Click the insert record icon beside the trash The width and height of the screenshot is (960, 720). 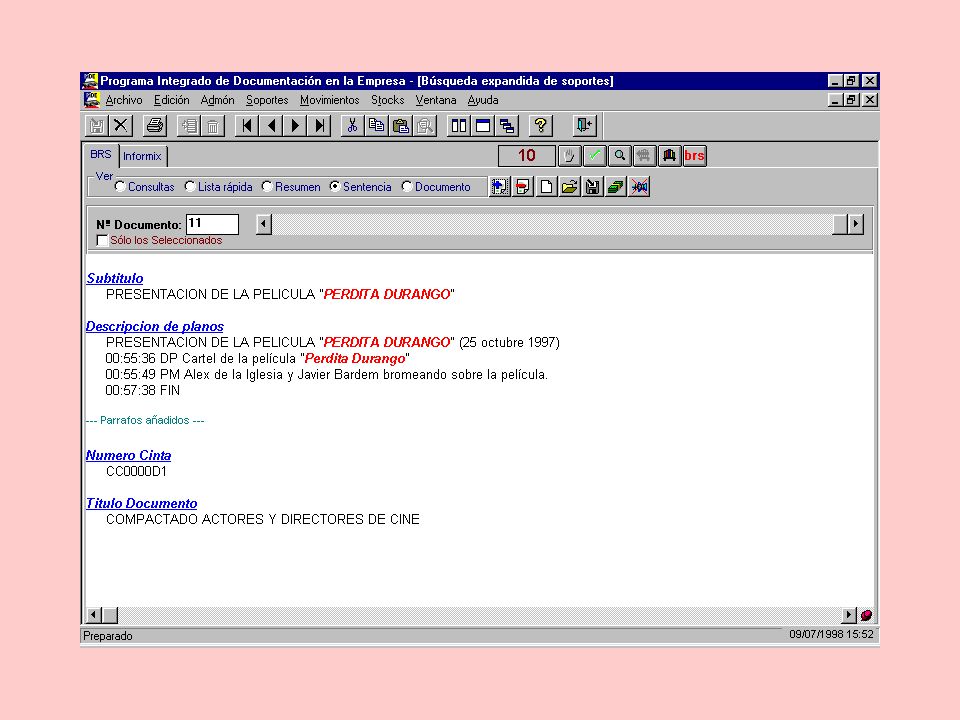click(189, 126)
